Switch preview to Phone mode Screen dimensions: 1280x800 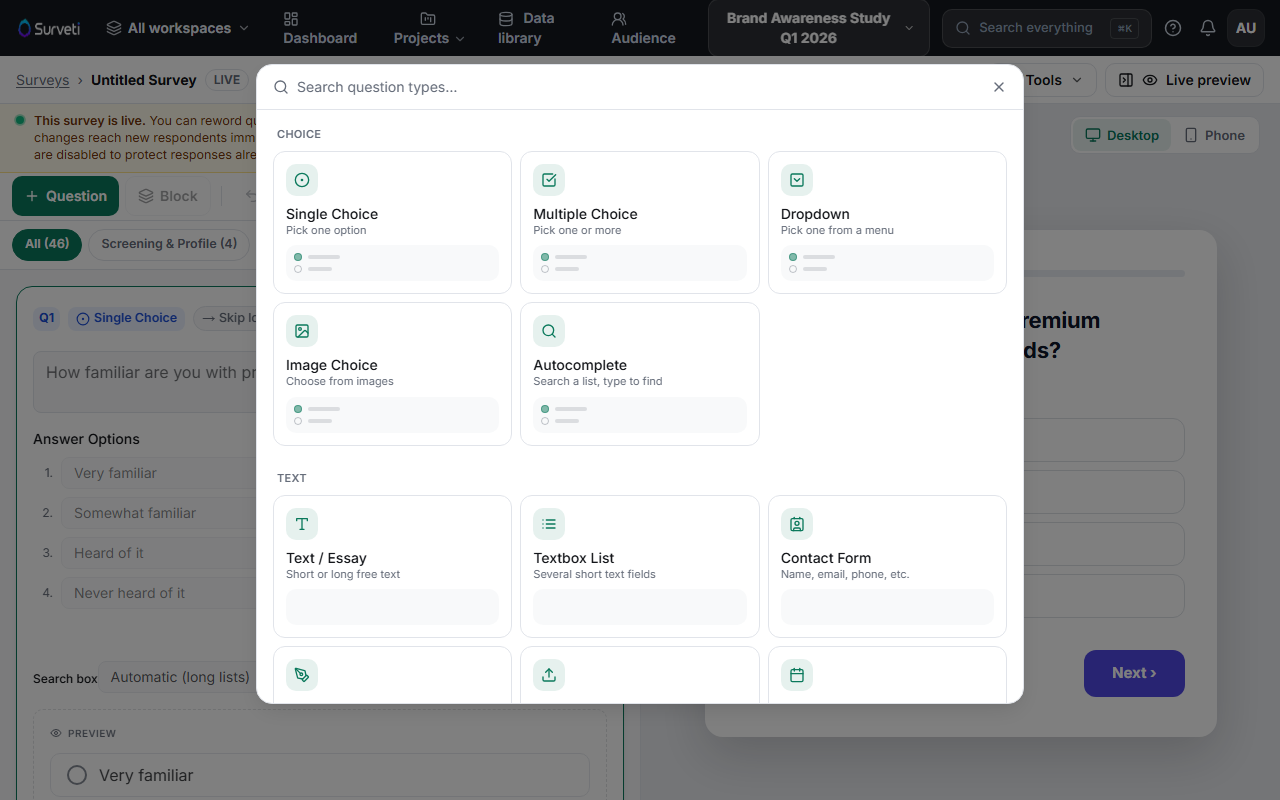tap(1215, 135)
